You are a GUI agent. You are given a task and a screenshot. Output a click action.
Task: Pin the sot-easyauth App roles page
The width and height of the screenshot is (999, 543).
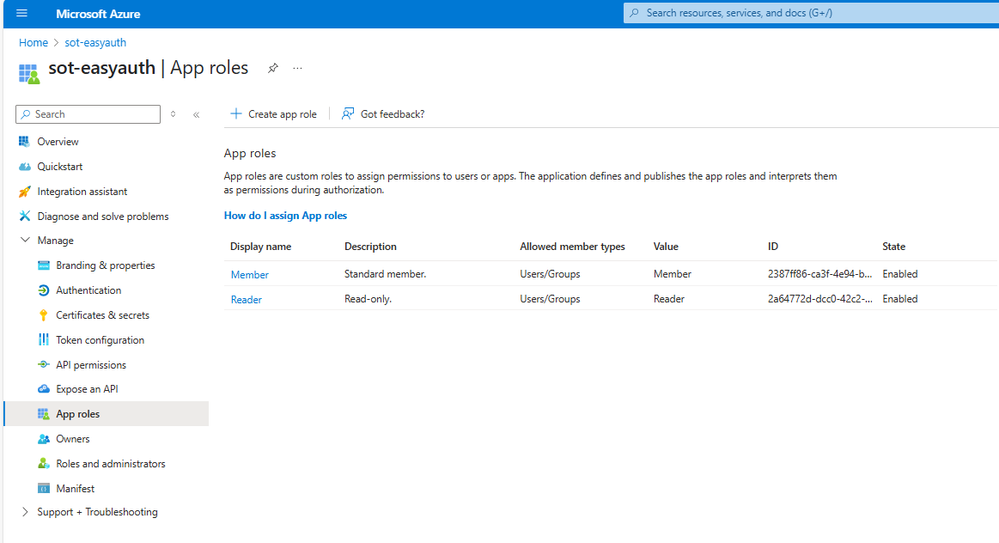click(x=272, y=68)
